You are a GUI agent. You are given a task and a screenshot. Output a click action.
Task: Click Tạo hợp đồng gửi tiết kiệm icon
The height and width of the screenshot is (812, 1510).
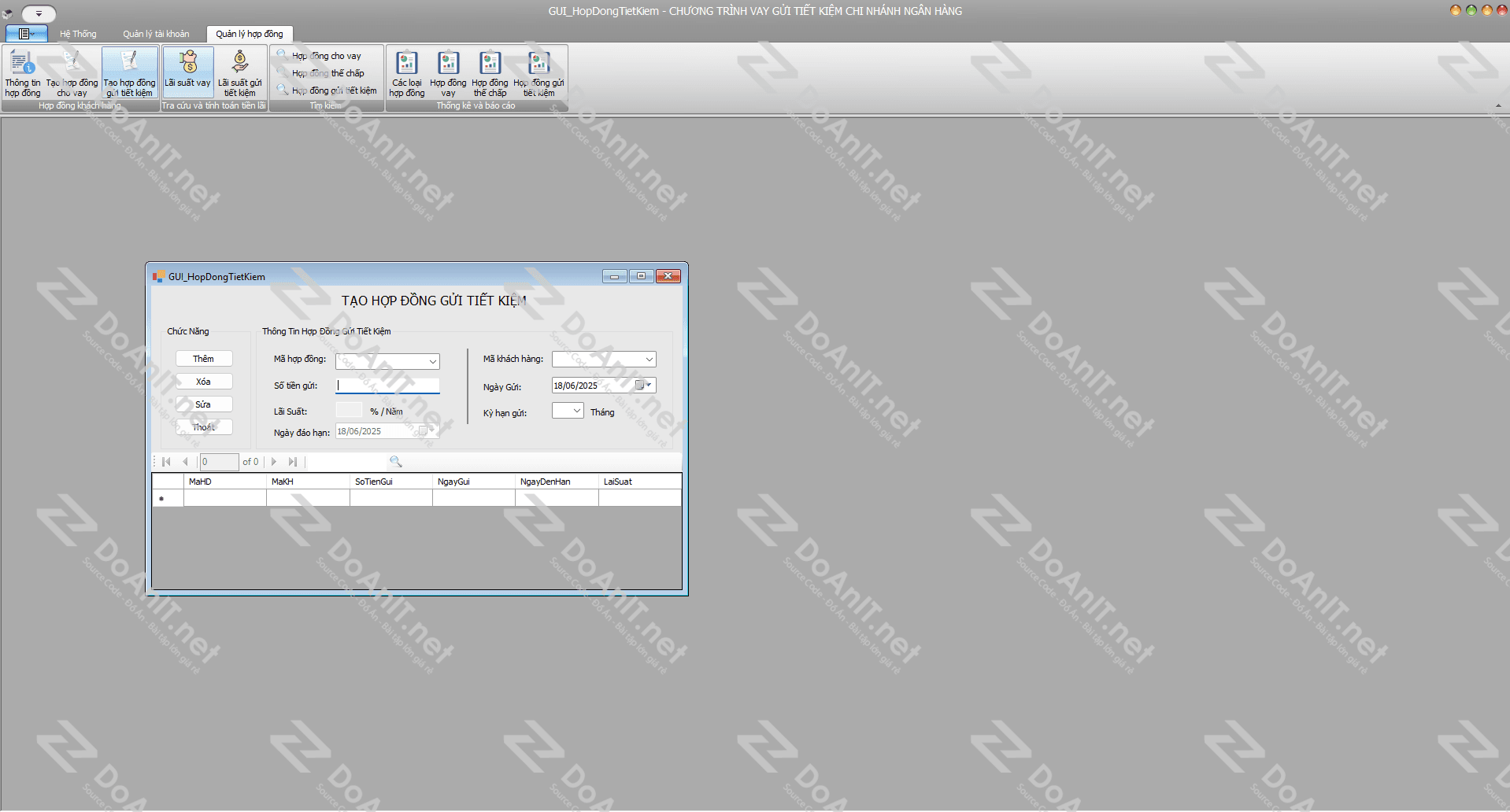coord(130,73)
